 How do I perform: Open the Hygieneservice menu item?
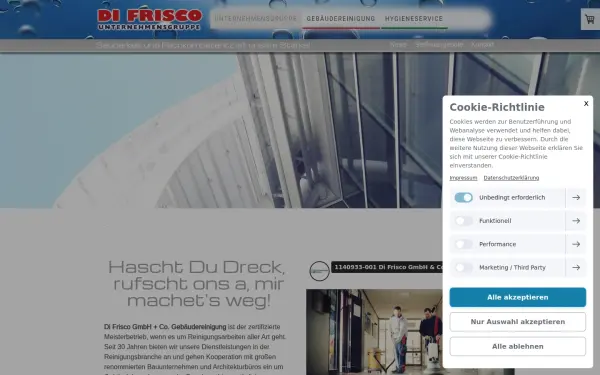[414, 18]
